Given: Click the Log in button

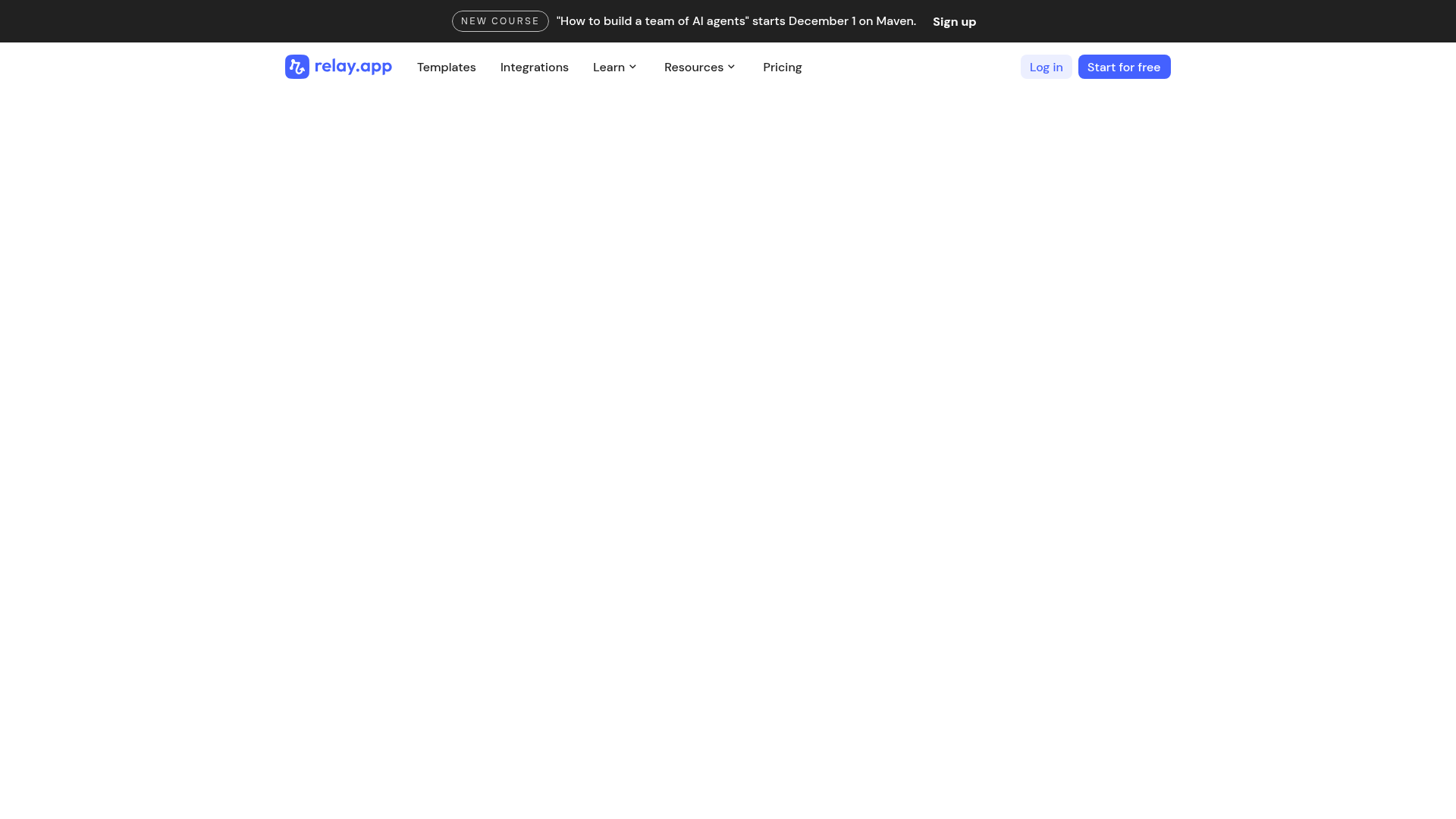Looking at the screenshot, I should [x=1046, y=67].
